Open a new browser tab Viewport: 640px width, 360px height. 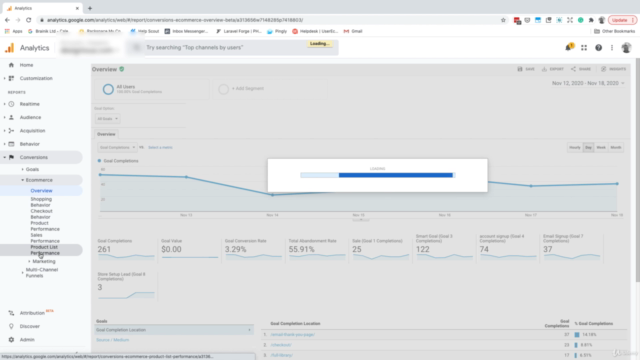pos(90,8)
